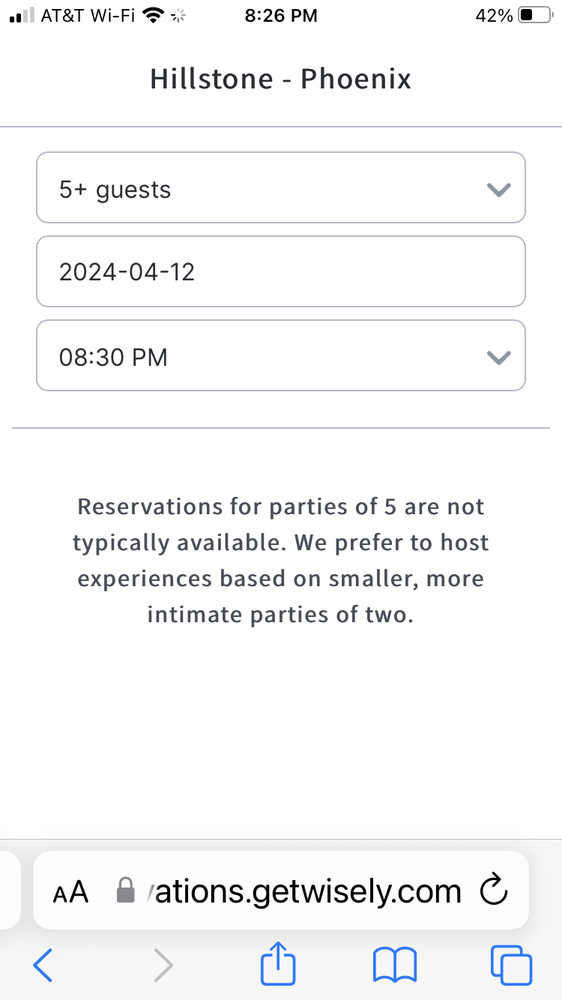Open the Safari bookmarks book icon
This screenshot has width=562, height=1000.
pyautogui.click(x=394, y=965)
